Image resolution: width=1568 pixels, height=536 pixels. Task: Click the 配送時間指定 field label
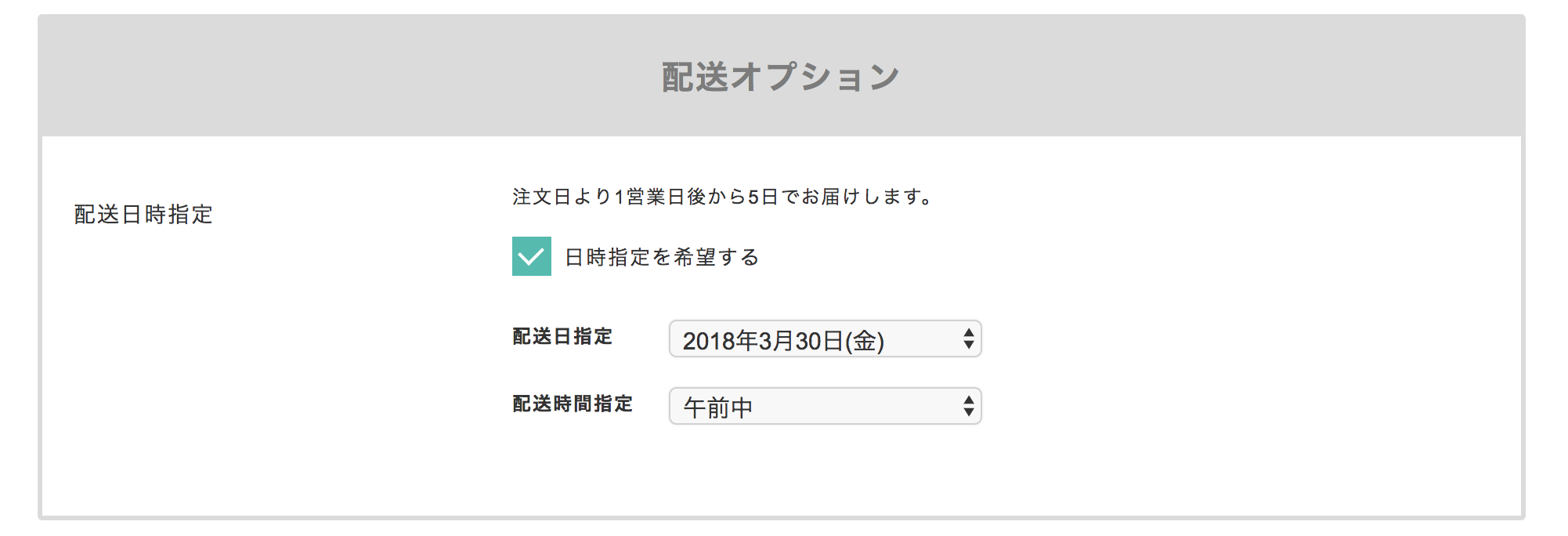pyautogui.click(x=574, y=404)
